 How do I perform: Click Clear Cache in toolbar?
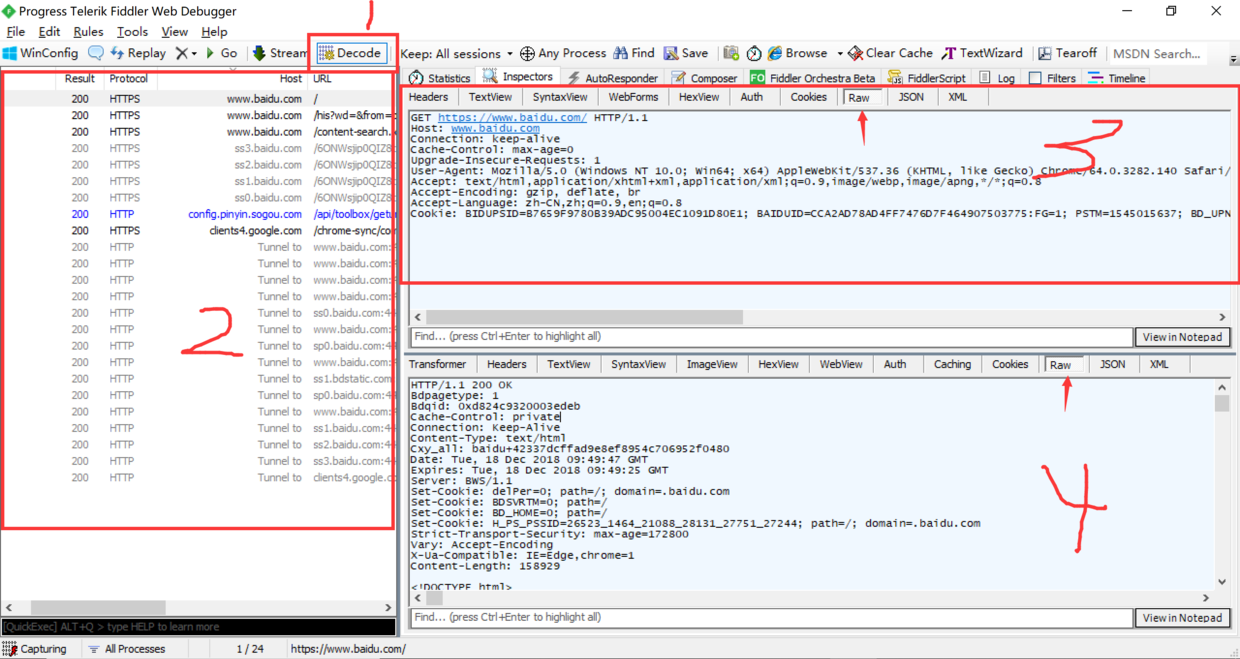(890, 53)
